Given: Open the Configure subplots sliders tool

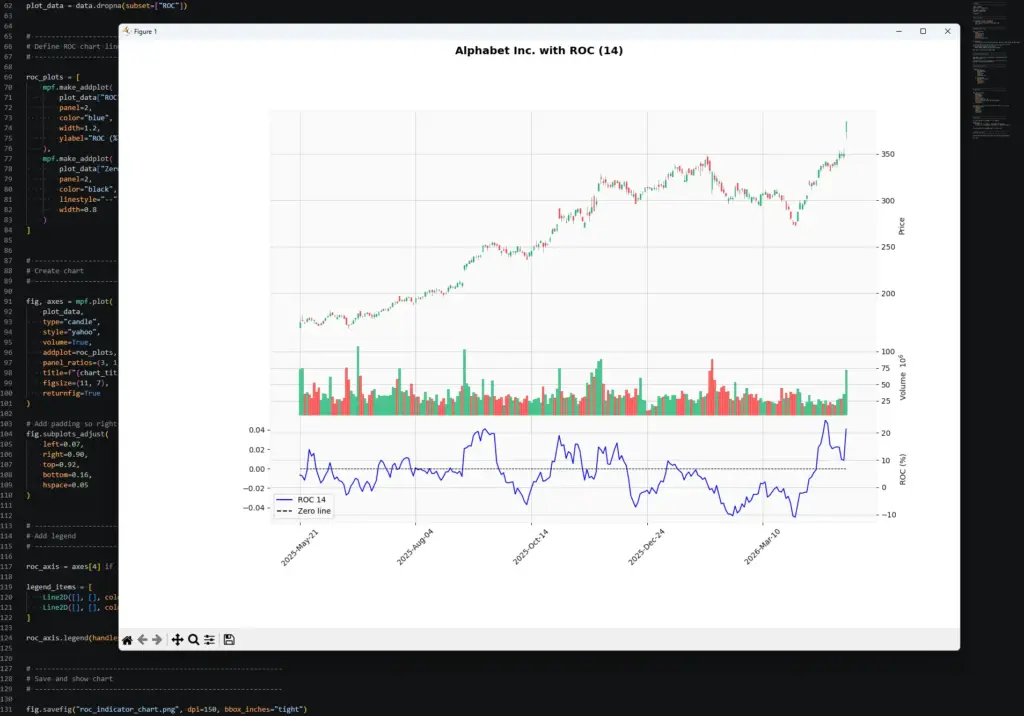Looking at the screenshot, I should 209,640.
